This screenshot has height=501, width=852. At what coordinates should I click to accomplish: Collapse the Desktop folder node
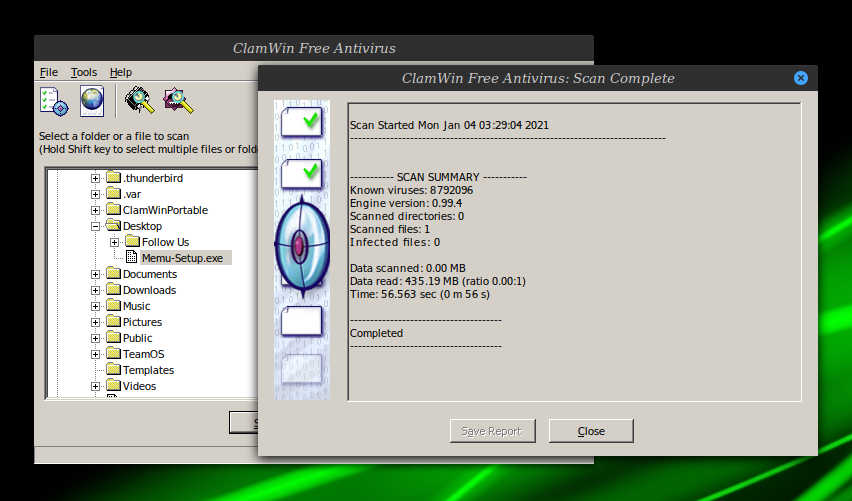pyautogui.click(x=95, y=226)
